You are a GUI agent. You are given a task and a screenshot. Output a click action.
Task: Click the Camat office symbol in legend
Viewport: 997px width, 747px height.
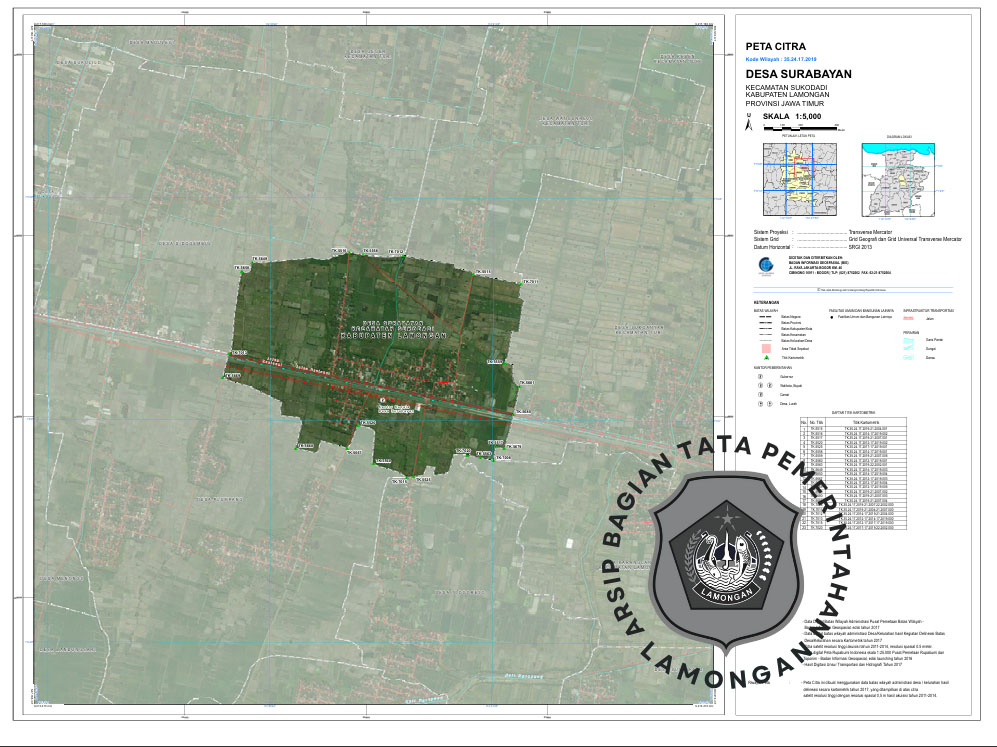761,393
